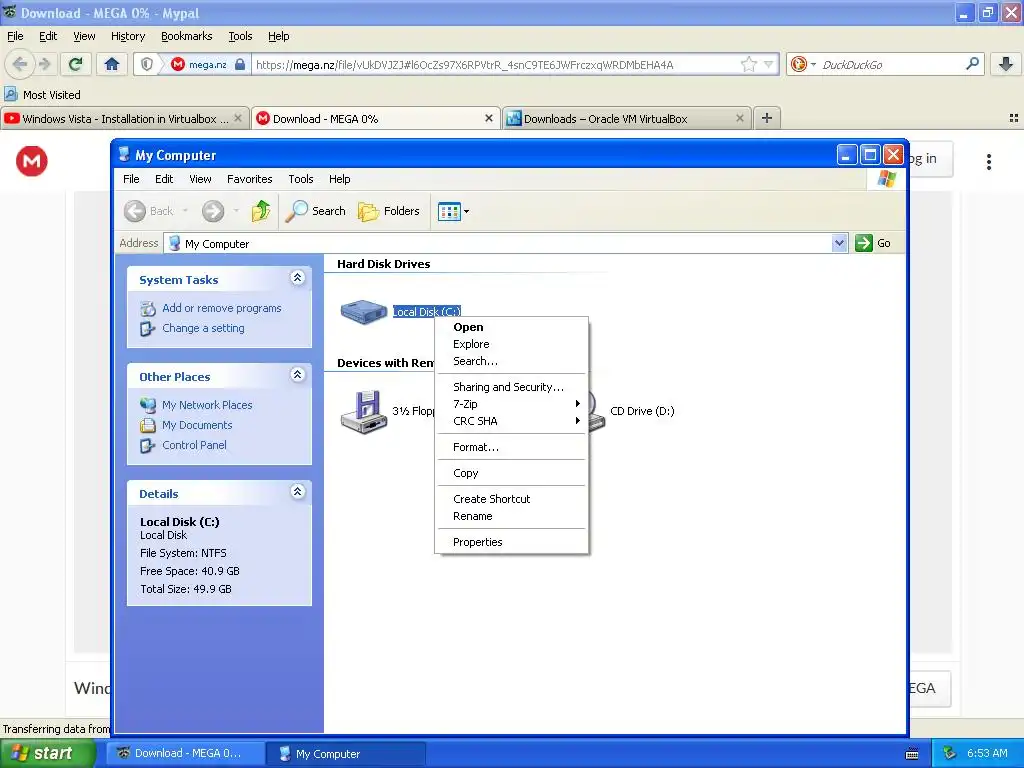1024x768 pixels.
Task: Open Control Panel link
Action: 194,445
